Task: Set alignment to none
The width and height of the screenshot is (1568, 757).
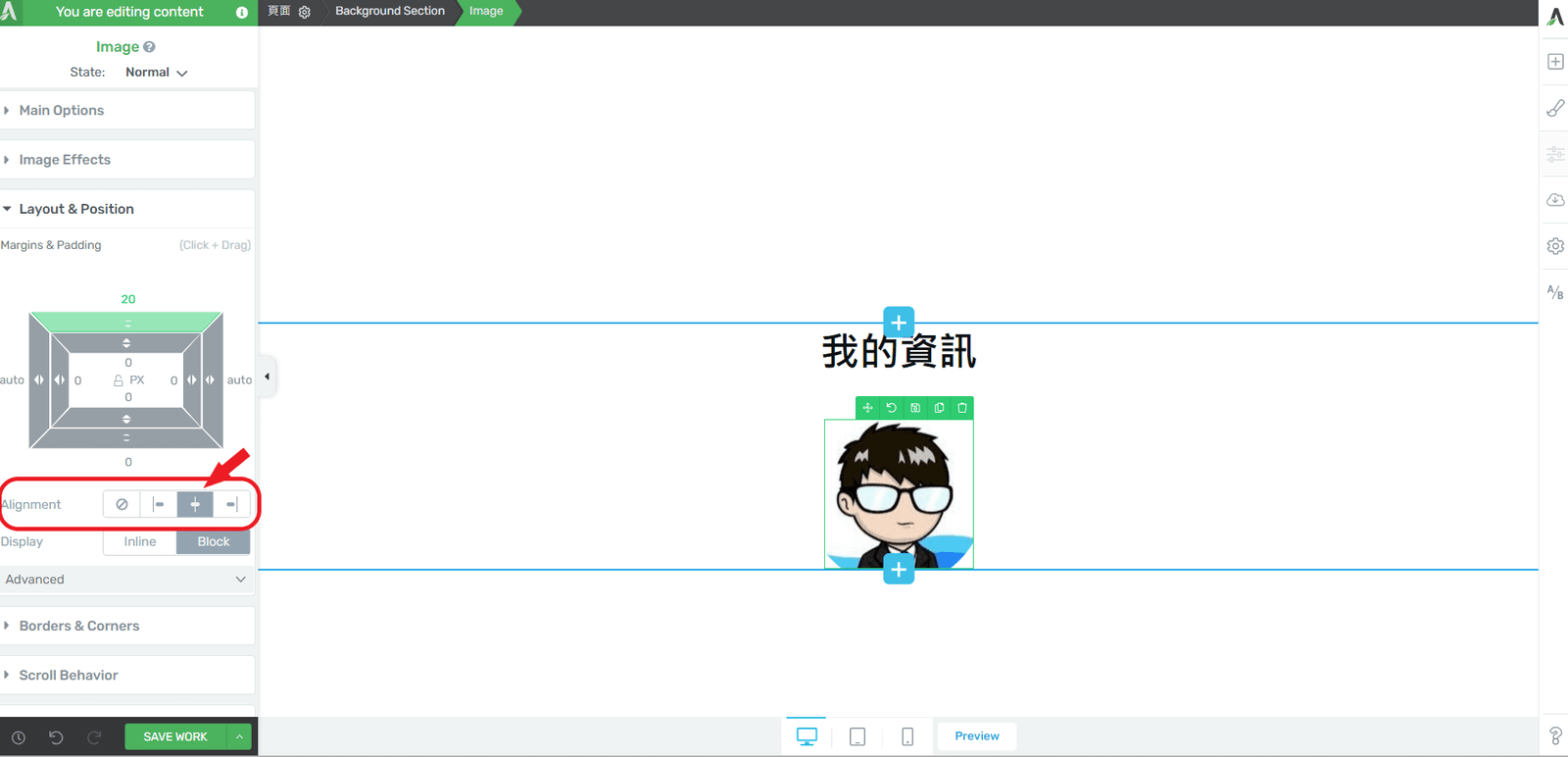Action: click(122, 504)
